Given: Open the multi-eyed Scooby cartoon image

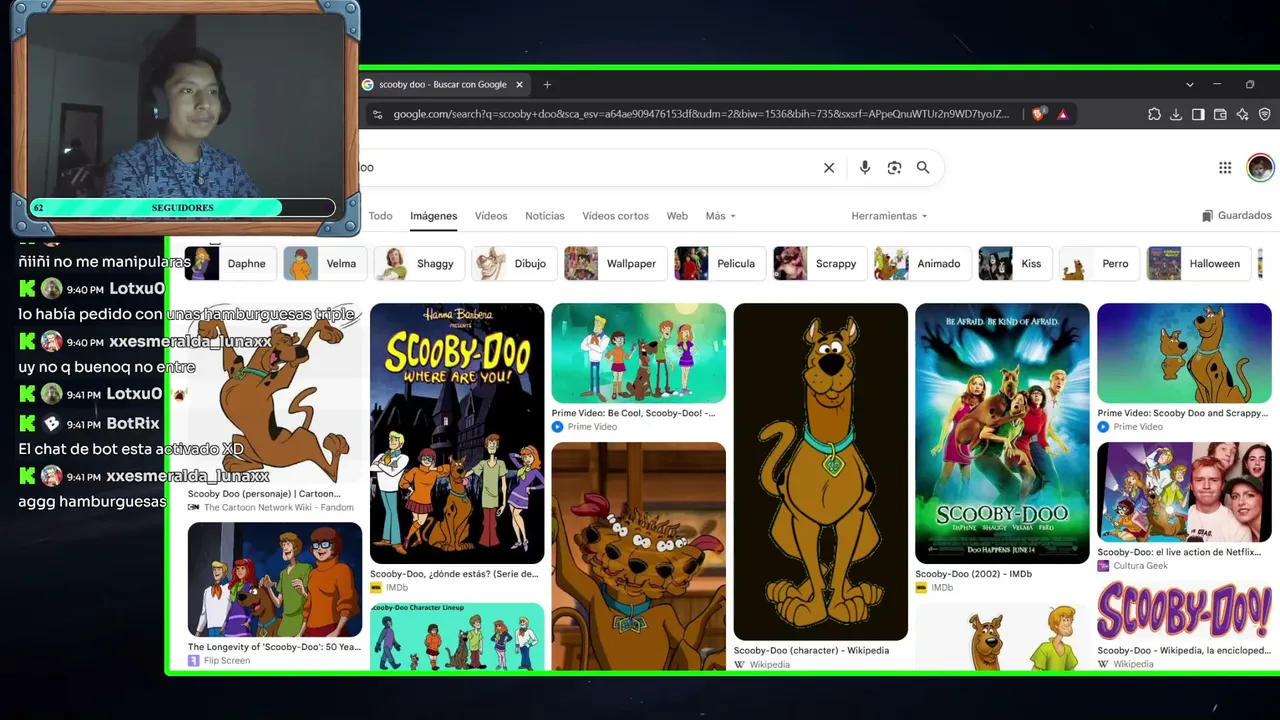Looking at the screenshot, I should tap(639, 556).
